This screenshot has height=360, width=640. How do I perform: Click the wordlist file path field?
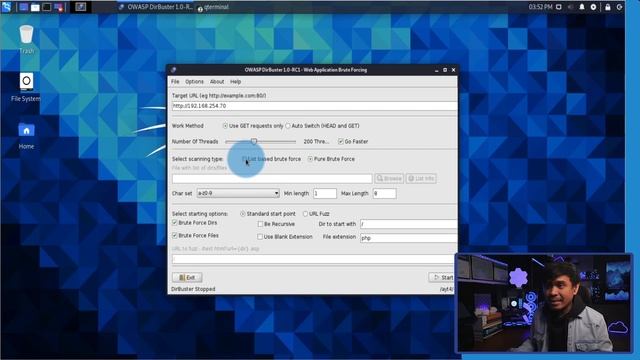point(272,178)
